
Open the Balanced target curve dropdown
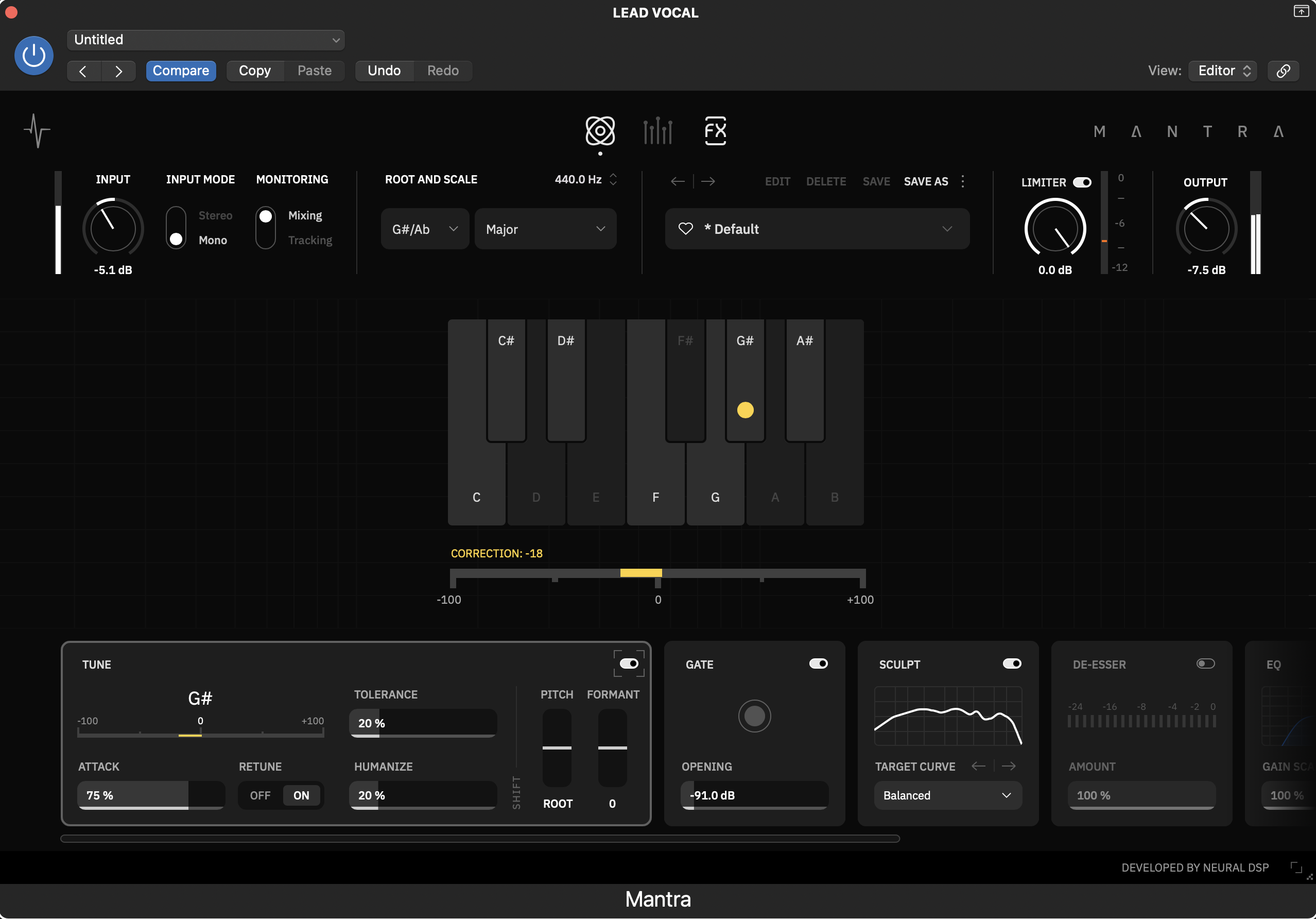point(947,795)
